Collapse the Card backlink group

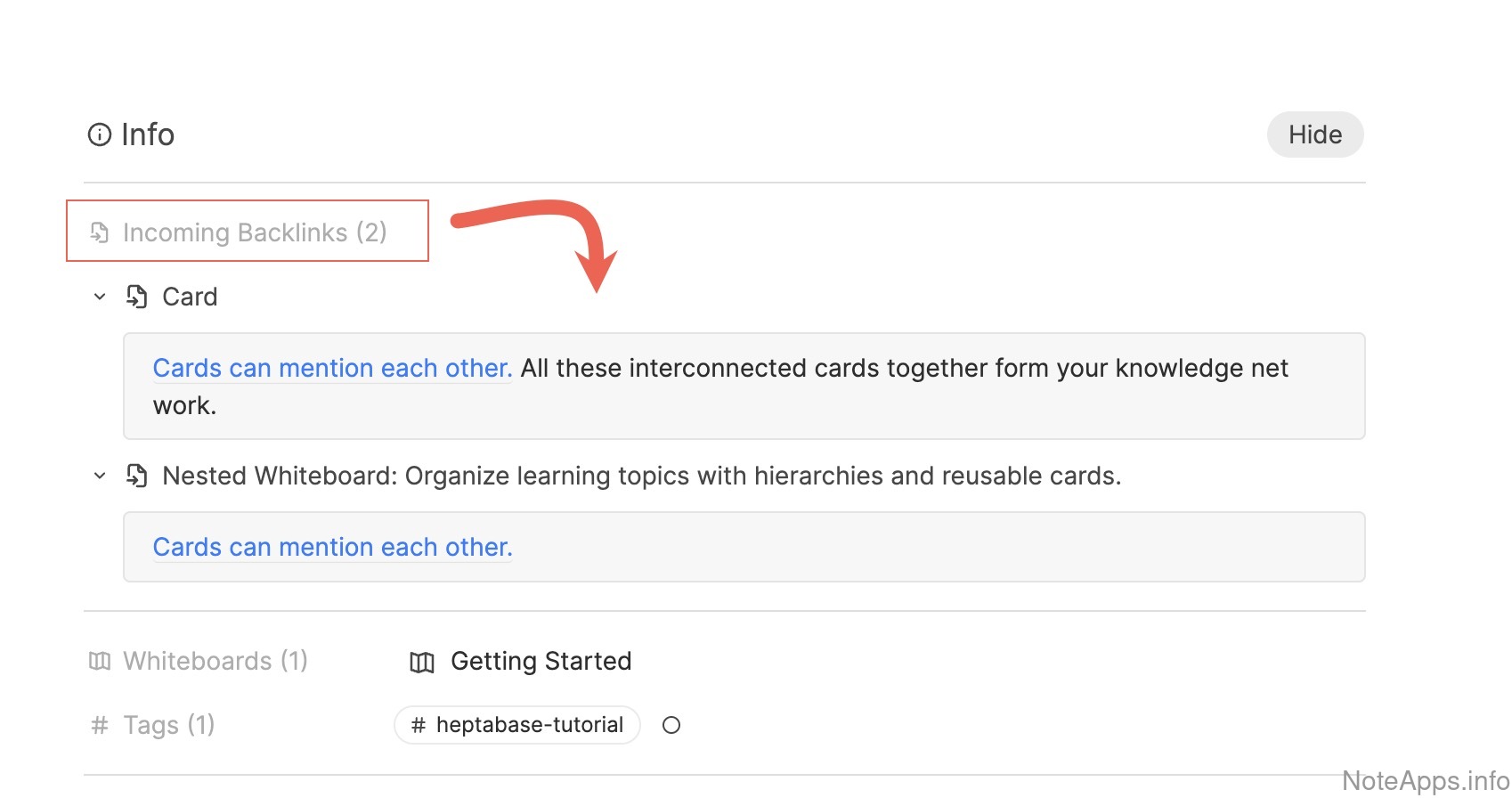coord(100,297)
